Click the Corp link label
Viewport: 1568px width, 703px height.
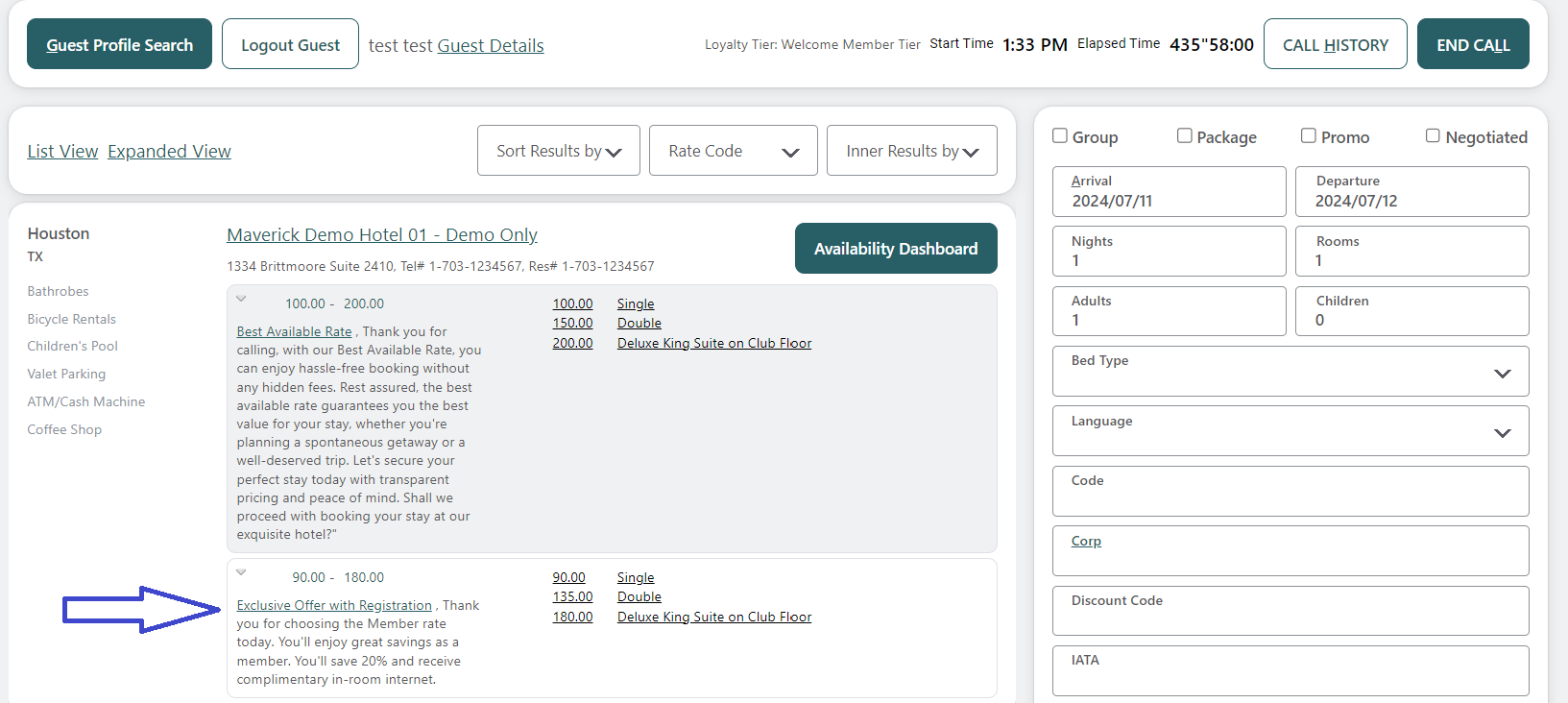pos(1086,541)
